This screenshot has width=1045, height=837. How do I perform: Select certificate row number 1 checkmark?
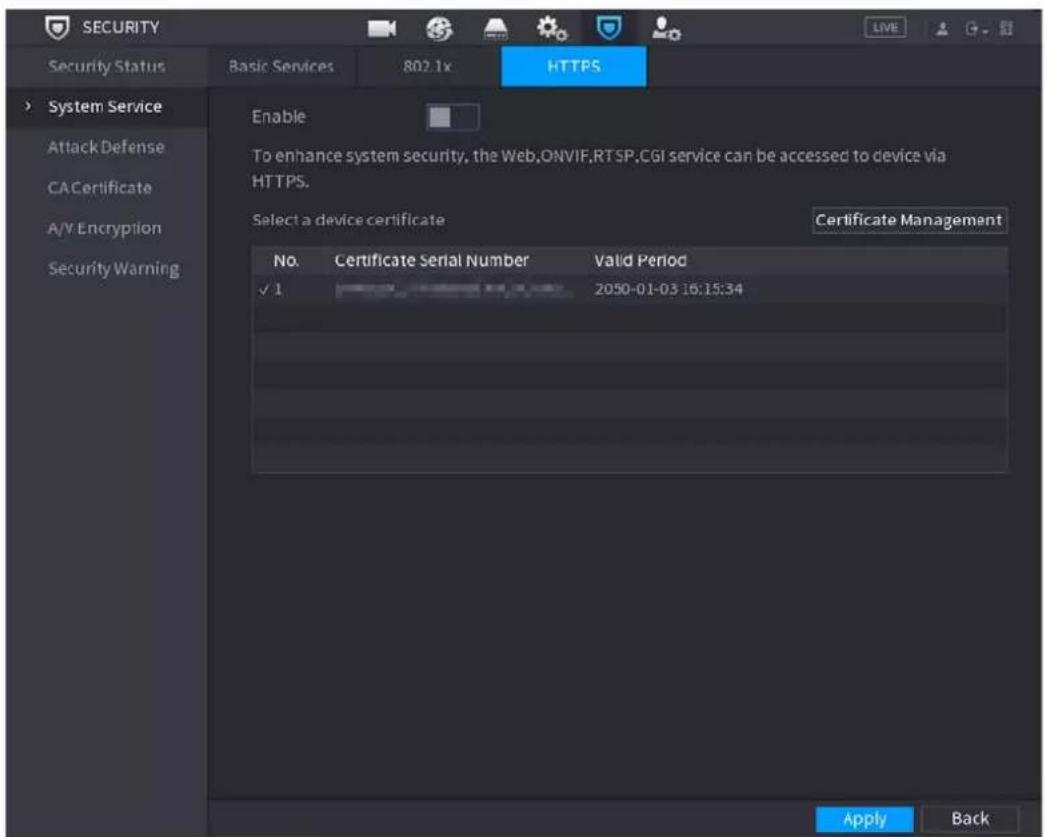[x=264, y=290]
